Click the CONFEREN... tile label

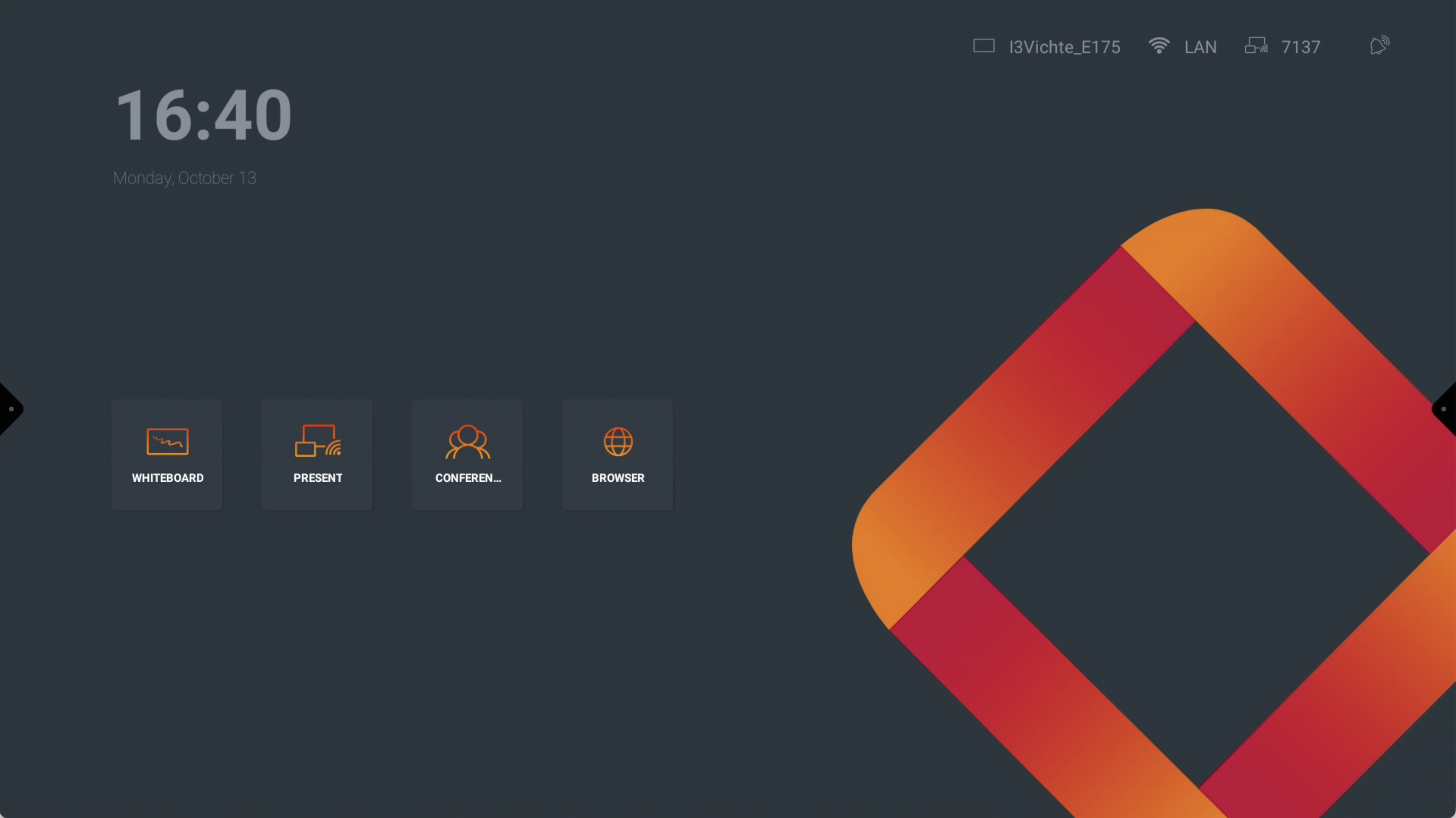(x=468, y=478)
